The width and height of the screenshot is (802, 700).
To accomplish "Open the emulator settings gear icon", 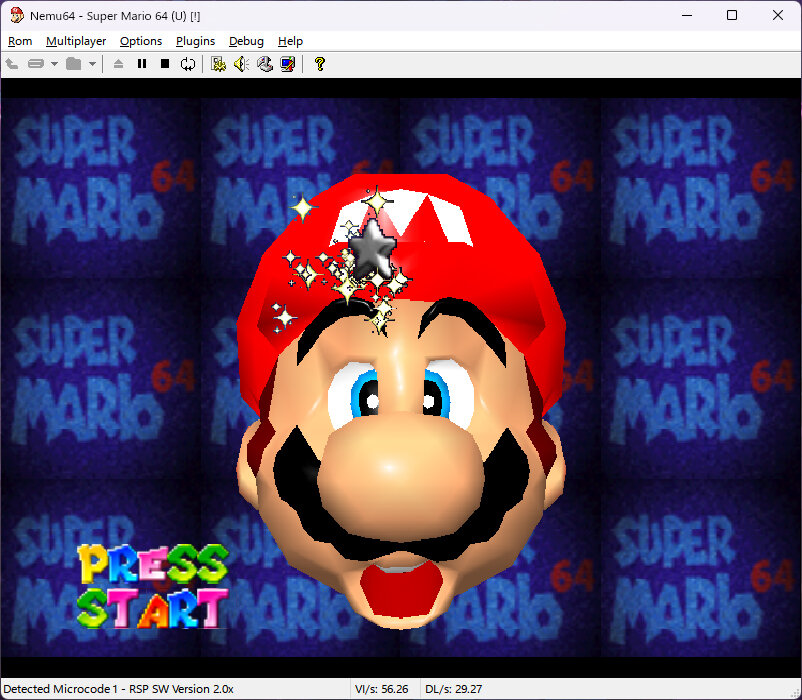I will pyautogui.click(x=218, y=64).
